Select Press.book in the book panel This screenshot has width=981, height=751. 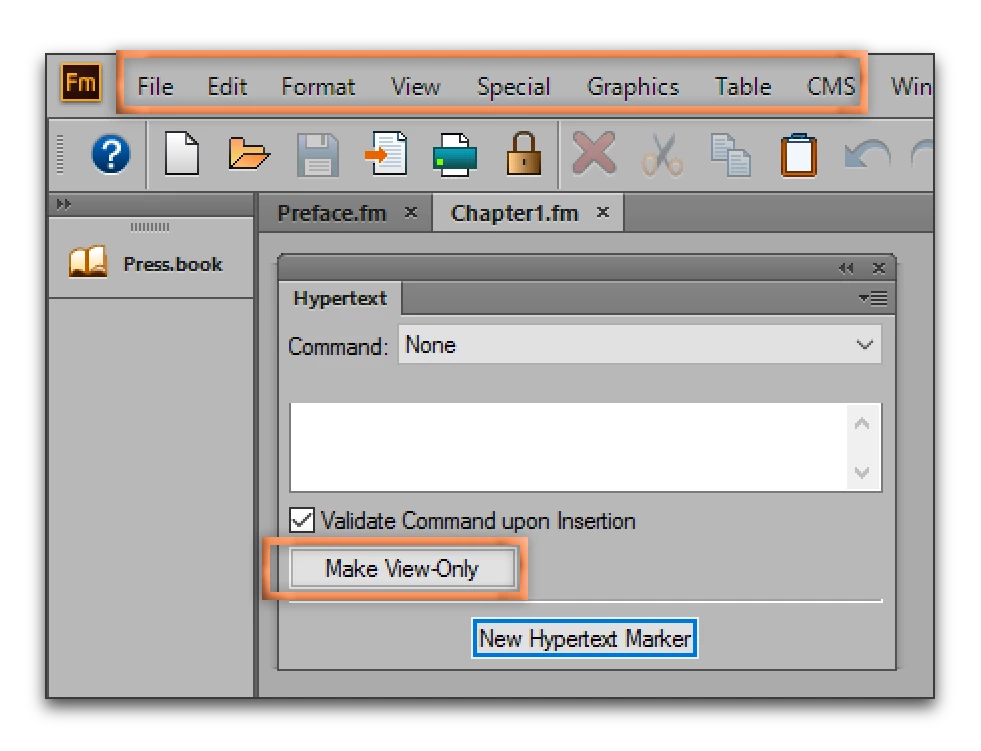coord(173,264)
